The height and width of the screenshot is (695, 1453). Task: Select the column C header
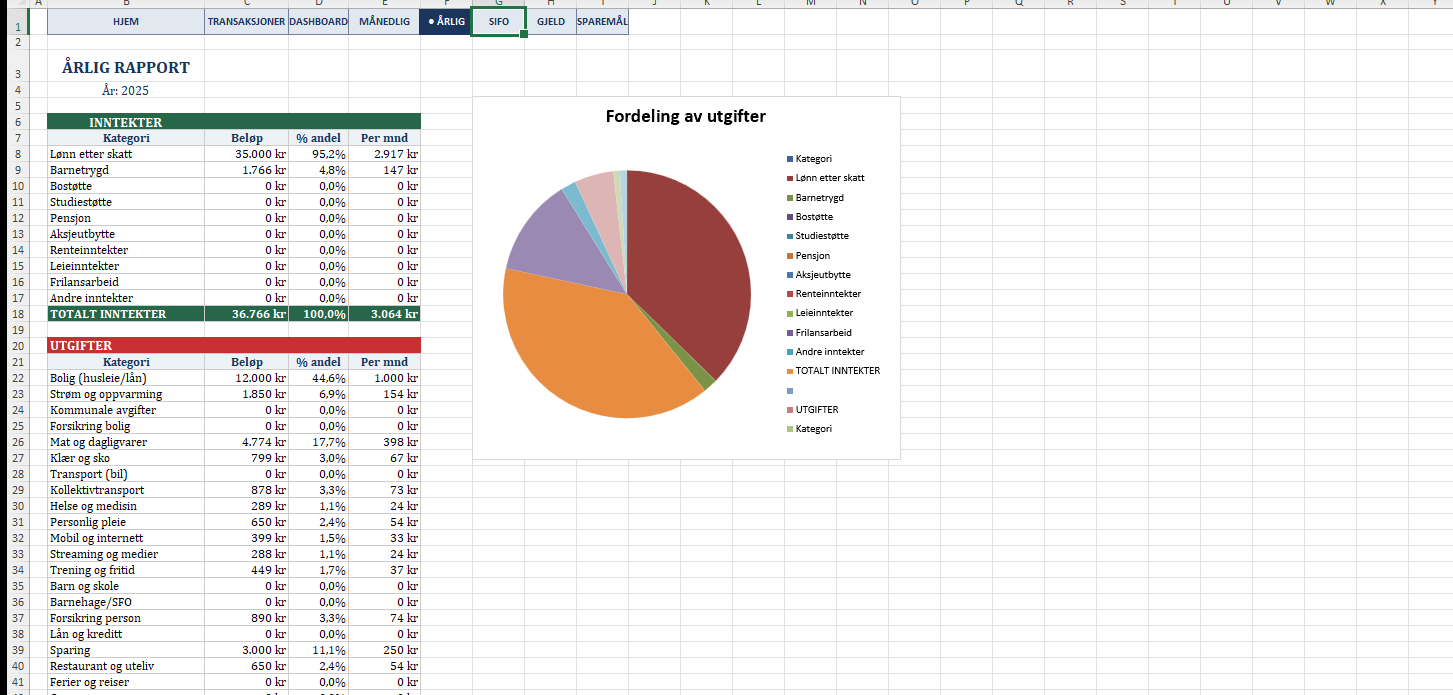point(246,3)
